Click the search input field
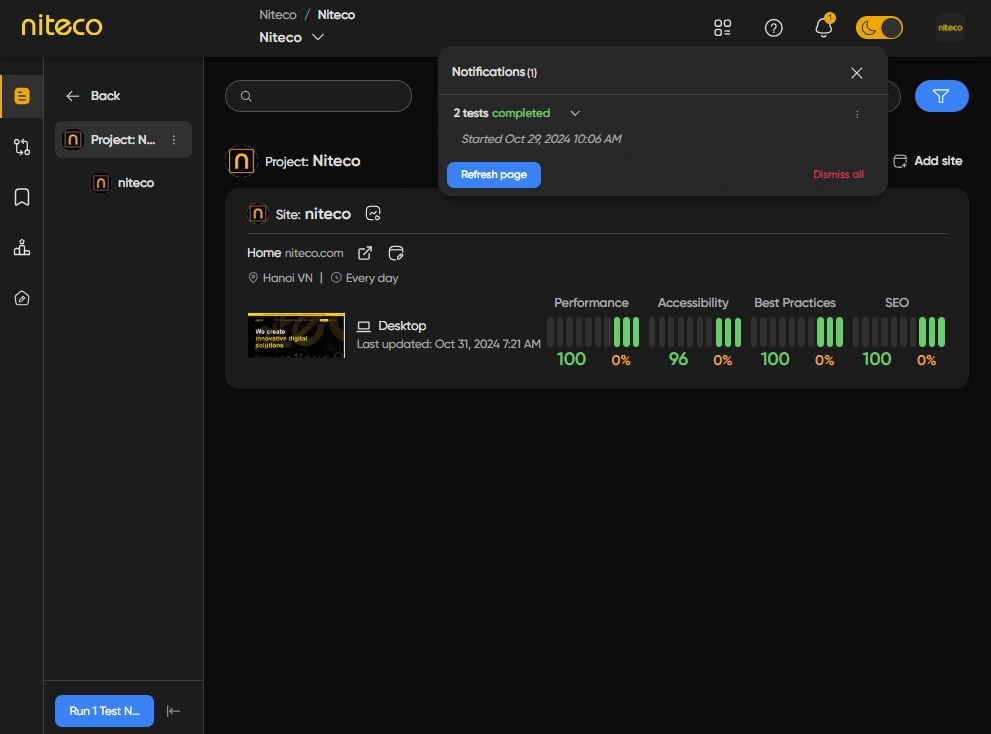The width and height of the screenshot is (991, 734). tap(319, 96)
